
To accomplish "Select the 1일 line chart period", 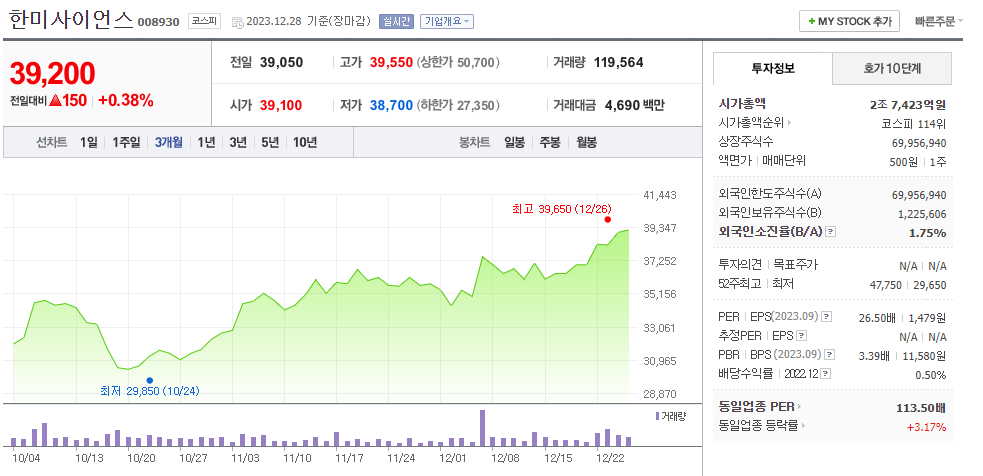I will tap(89, 142).
